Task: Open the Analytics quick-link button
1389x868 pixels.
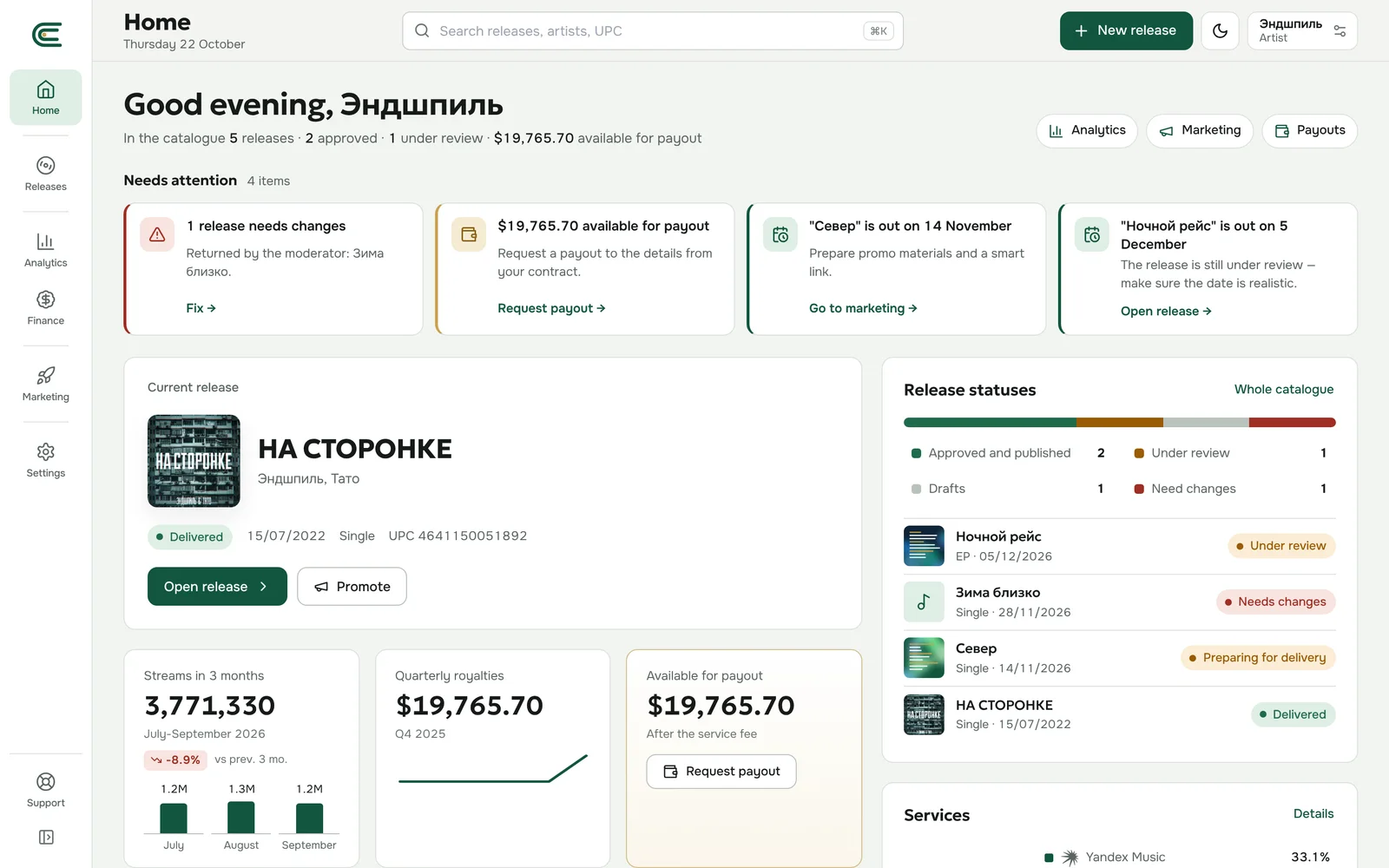Action: point(1087,130)
